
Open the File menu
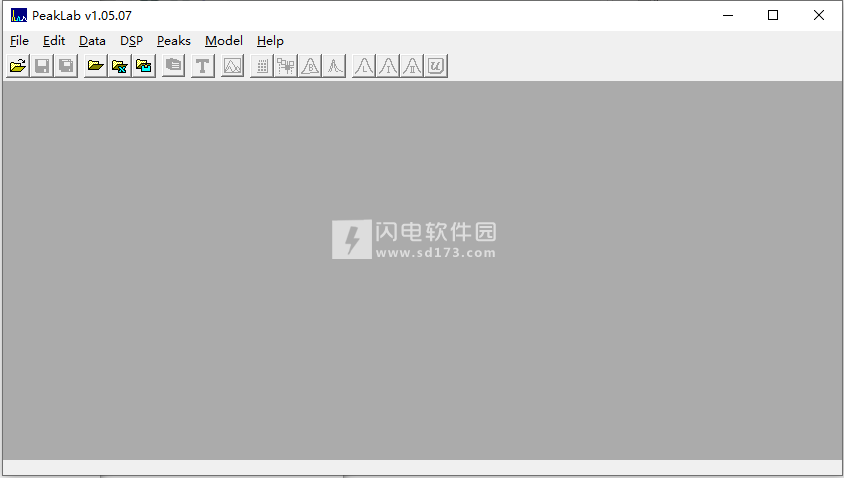pos(19,41)
